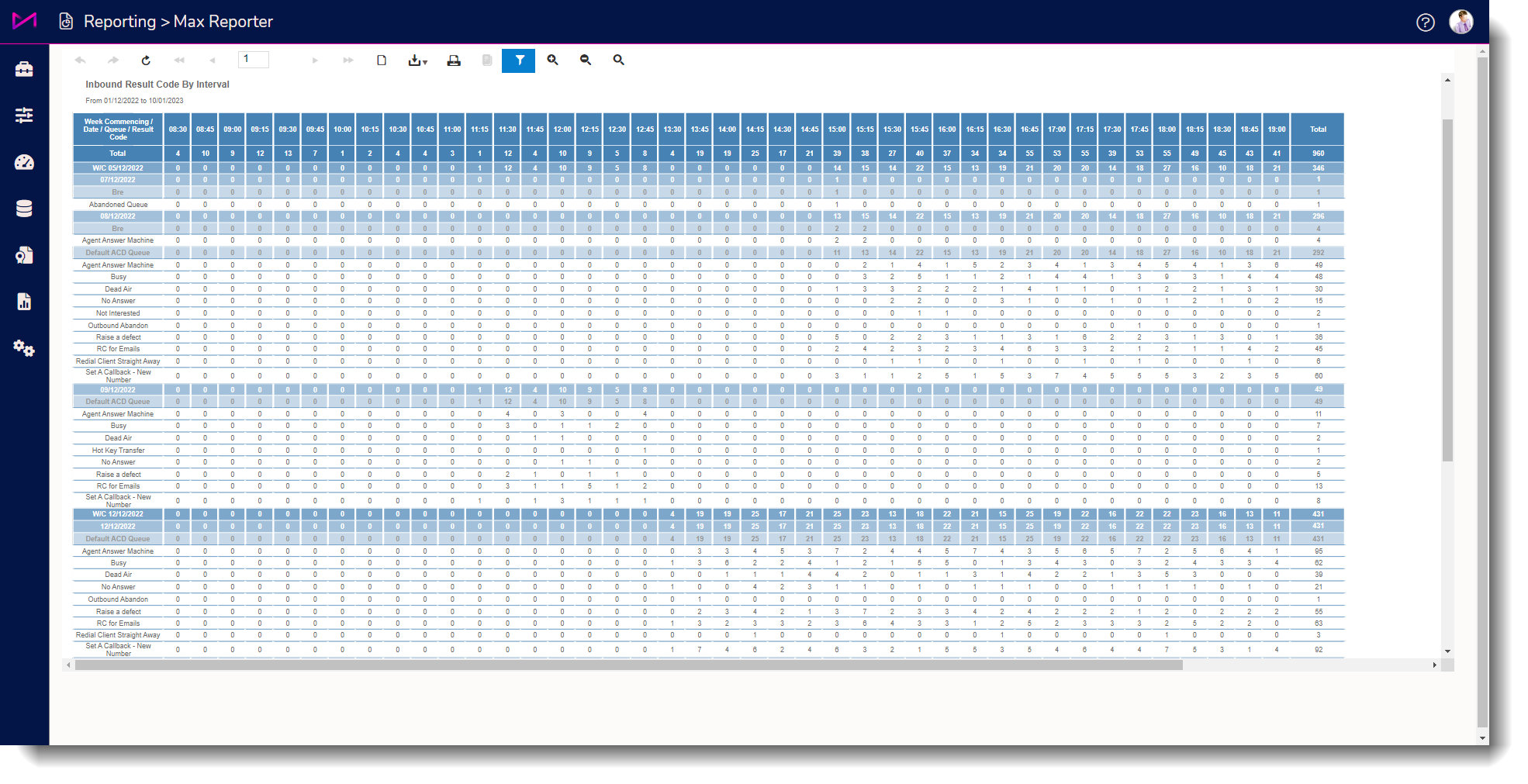Click the 'Hot Key Transfer' row label
1528x784 pixels.
[118, 451]
